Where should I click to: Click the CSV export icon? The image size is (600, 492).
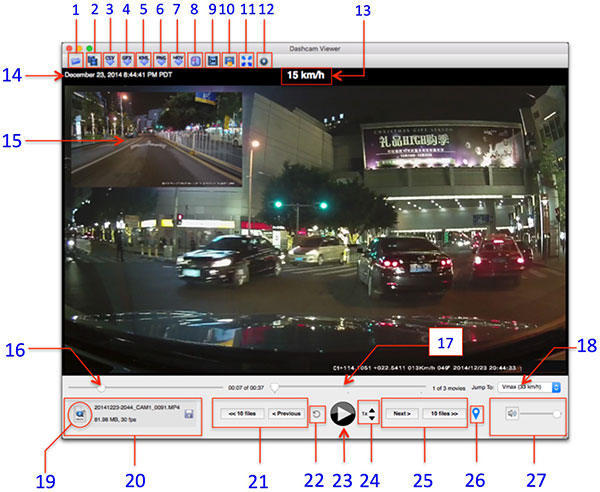coord(110,59)
